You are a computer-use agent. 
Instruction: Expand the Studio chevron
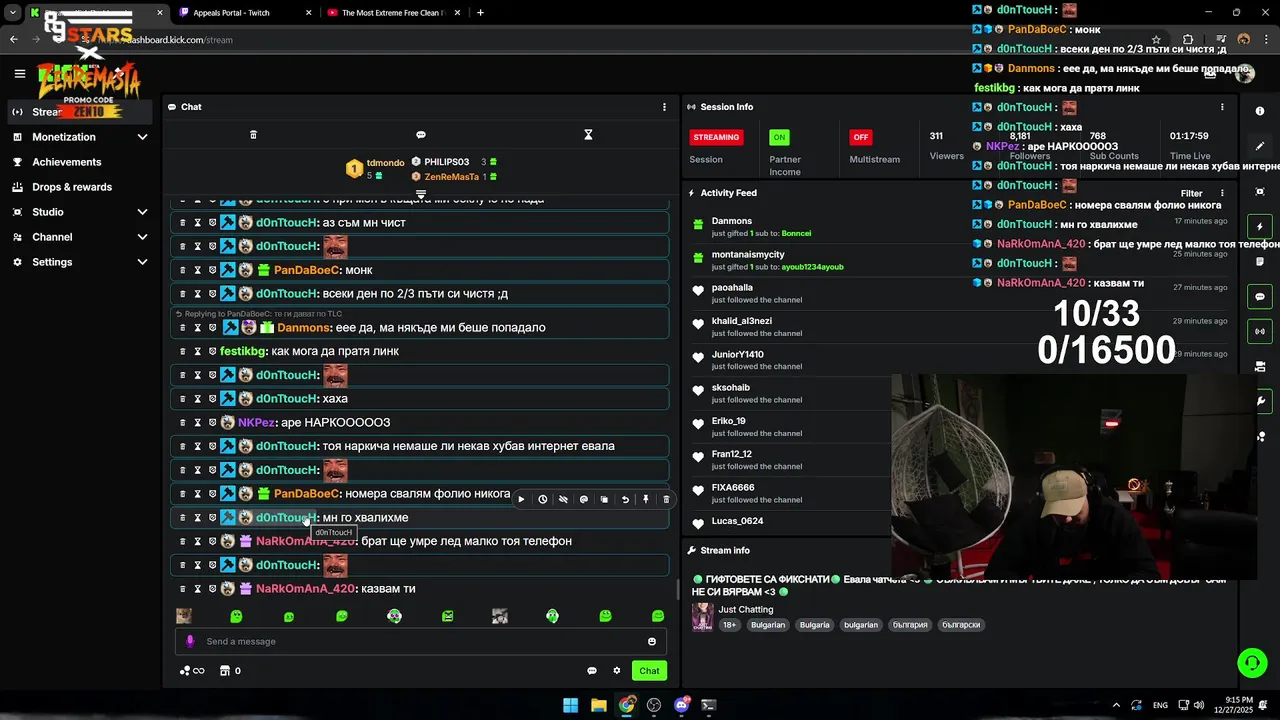[x=142, y=212]
